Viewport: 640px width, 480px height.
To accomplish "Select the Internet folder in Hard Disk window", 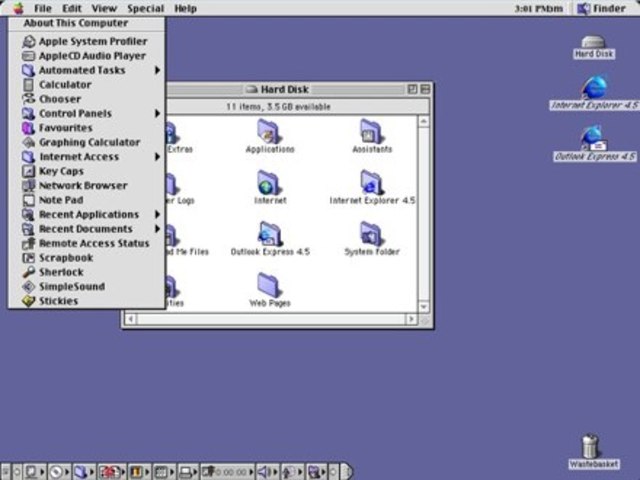I will point(269,188).
